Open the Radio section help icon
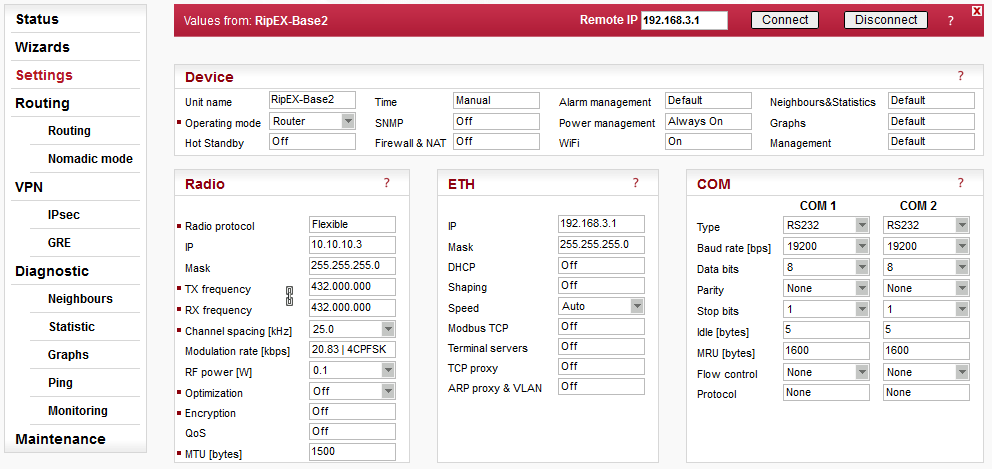This screenshot has width=992, height=469. click(x=386, y=183)
